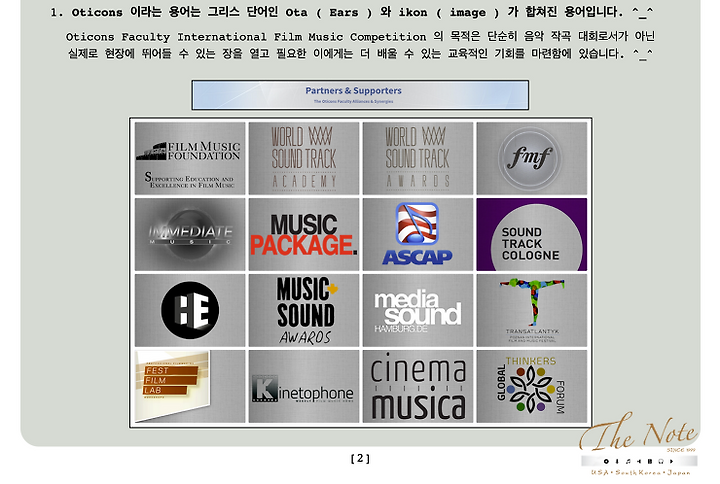
Task: Open the Kinetophone logo tile
Action: click(304, 387)
